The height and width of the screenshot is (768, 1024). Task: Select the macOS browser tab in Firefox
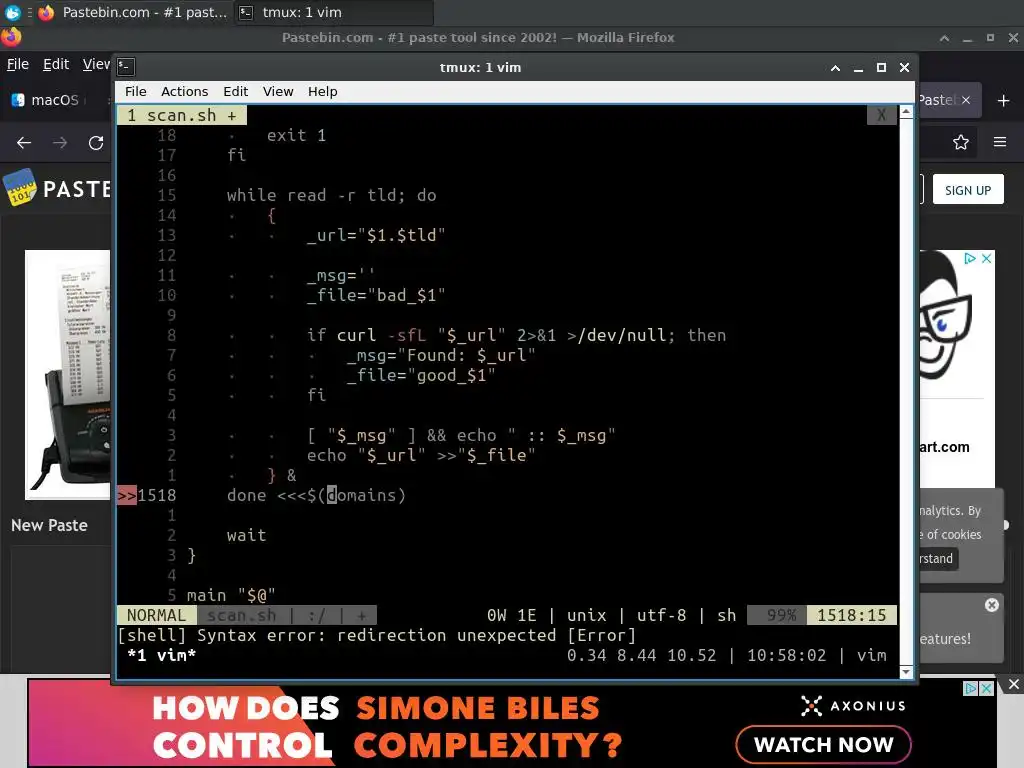click(55, 100)
